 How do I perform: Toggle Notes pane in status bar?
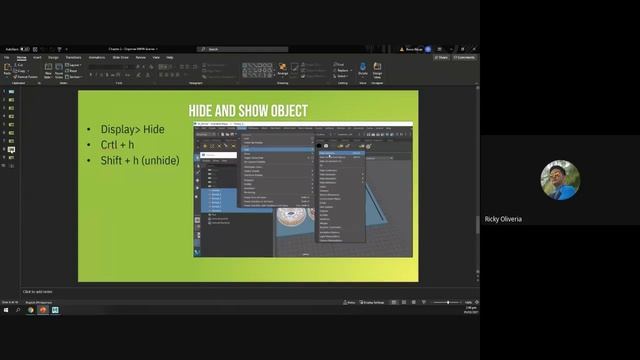pyautogui.click(x=349, y=302)
